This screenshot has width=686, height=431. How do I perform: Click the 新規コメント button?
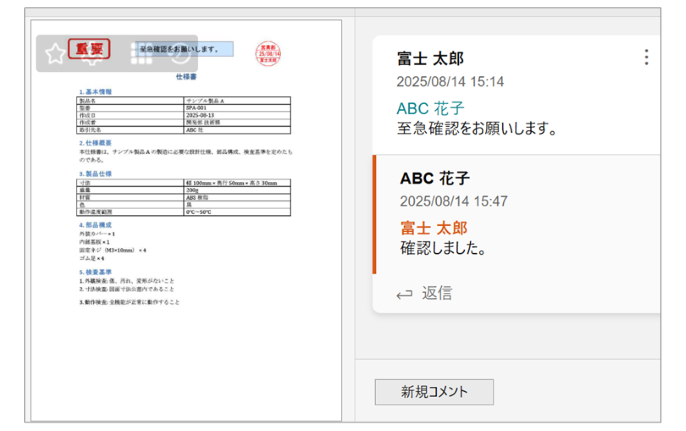[434, 392]
